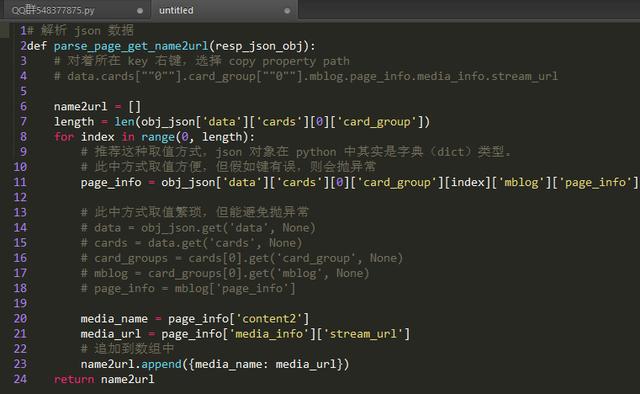The height and width of the screenshot is (394, 640).
Task: Close the QQ群548377875.py tab via its unsaved dot
Action: (140, 11)
